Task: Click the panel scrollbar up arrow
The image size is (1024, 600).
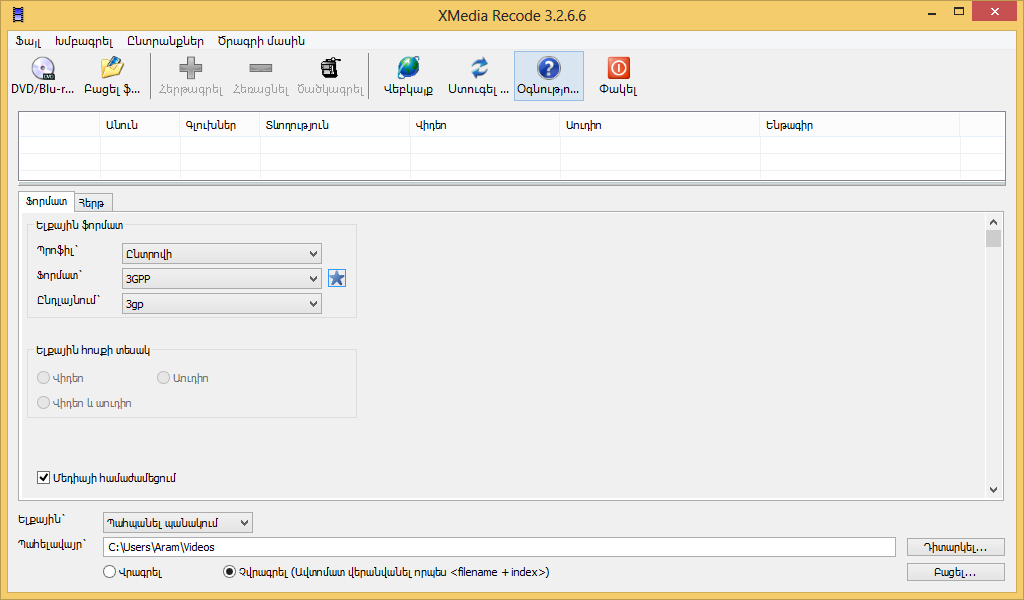Action: tap(993, 222)
